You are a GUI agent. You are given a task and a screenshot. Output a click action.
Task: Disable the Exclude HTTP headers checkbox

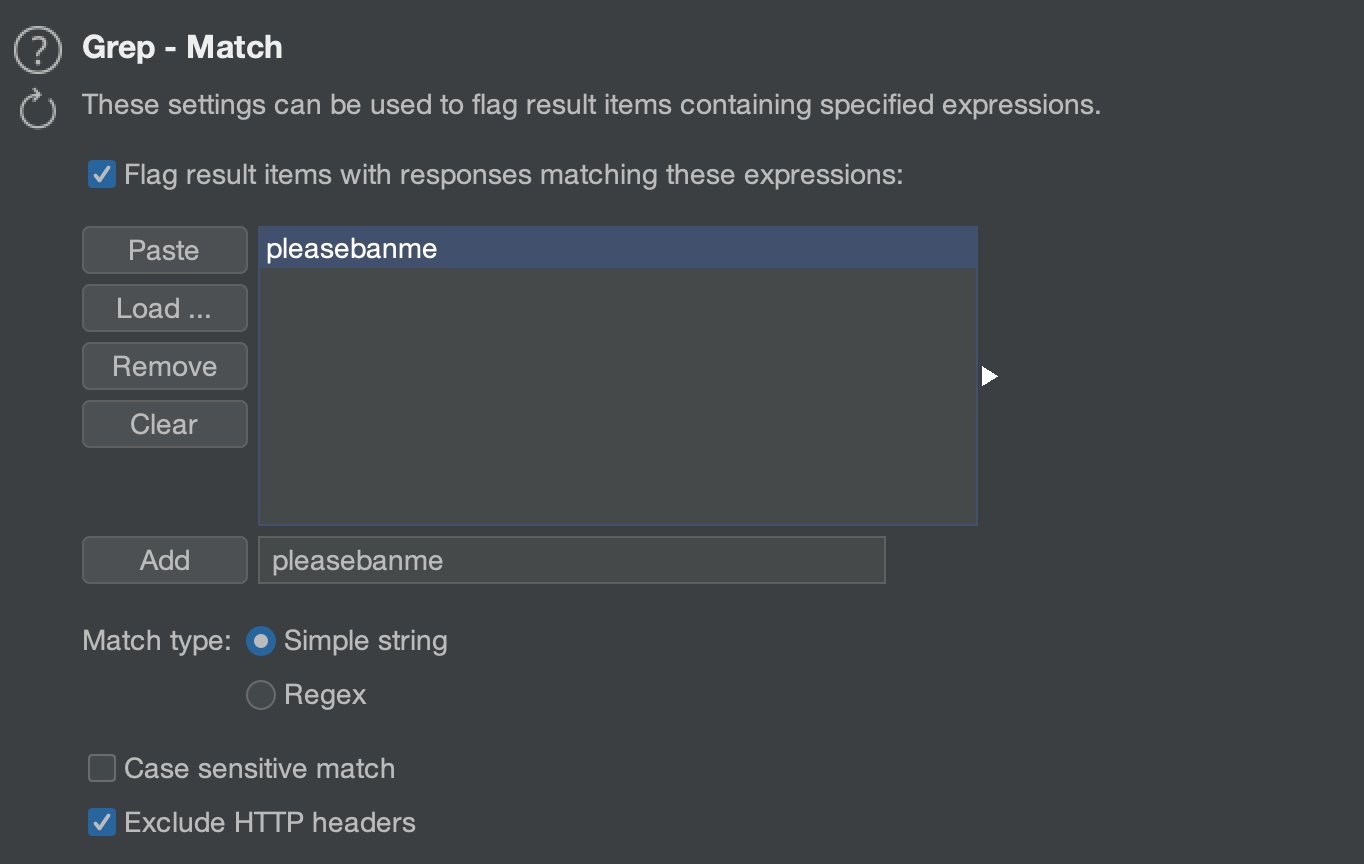(102, 822)
